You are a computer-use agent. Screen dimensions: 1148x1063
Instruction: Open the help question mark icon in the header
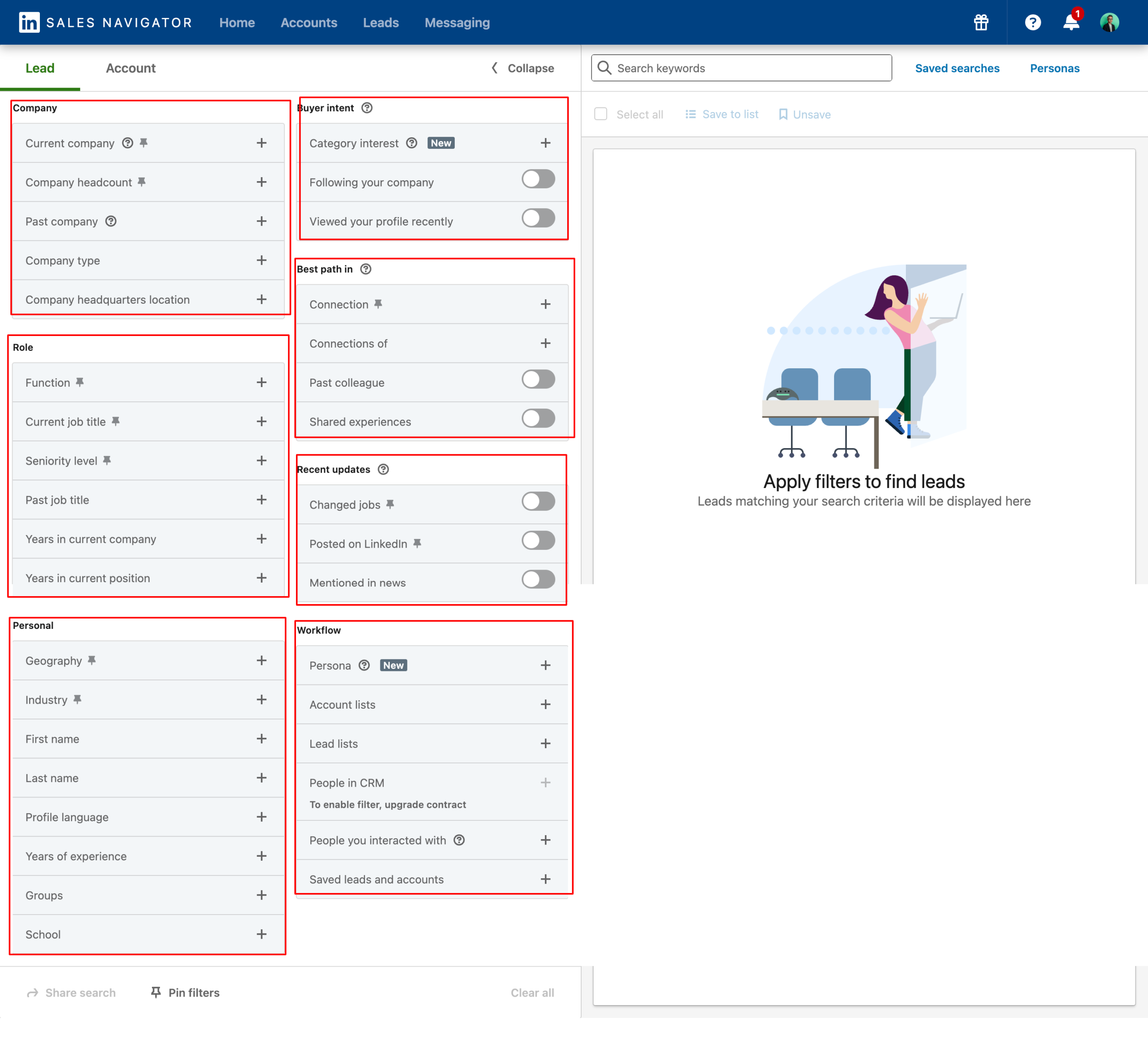1032,22
